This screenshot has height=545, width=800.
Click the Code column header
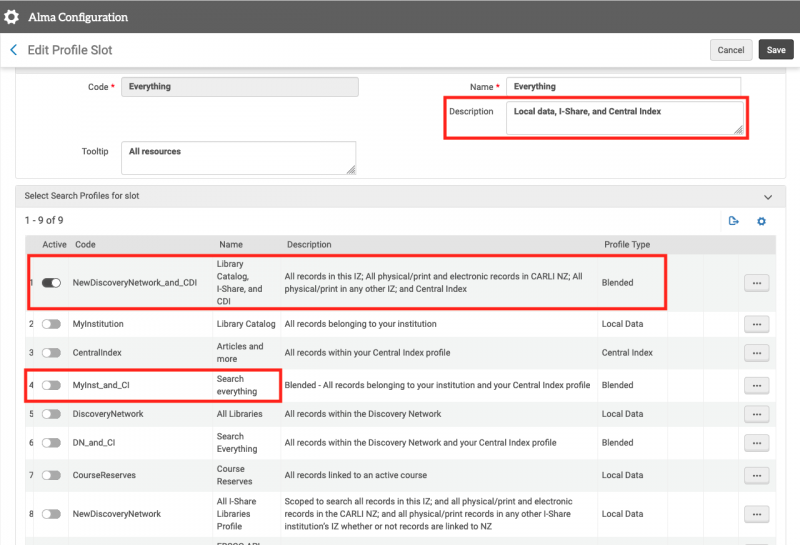click(x=85, y=244)
